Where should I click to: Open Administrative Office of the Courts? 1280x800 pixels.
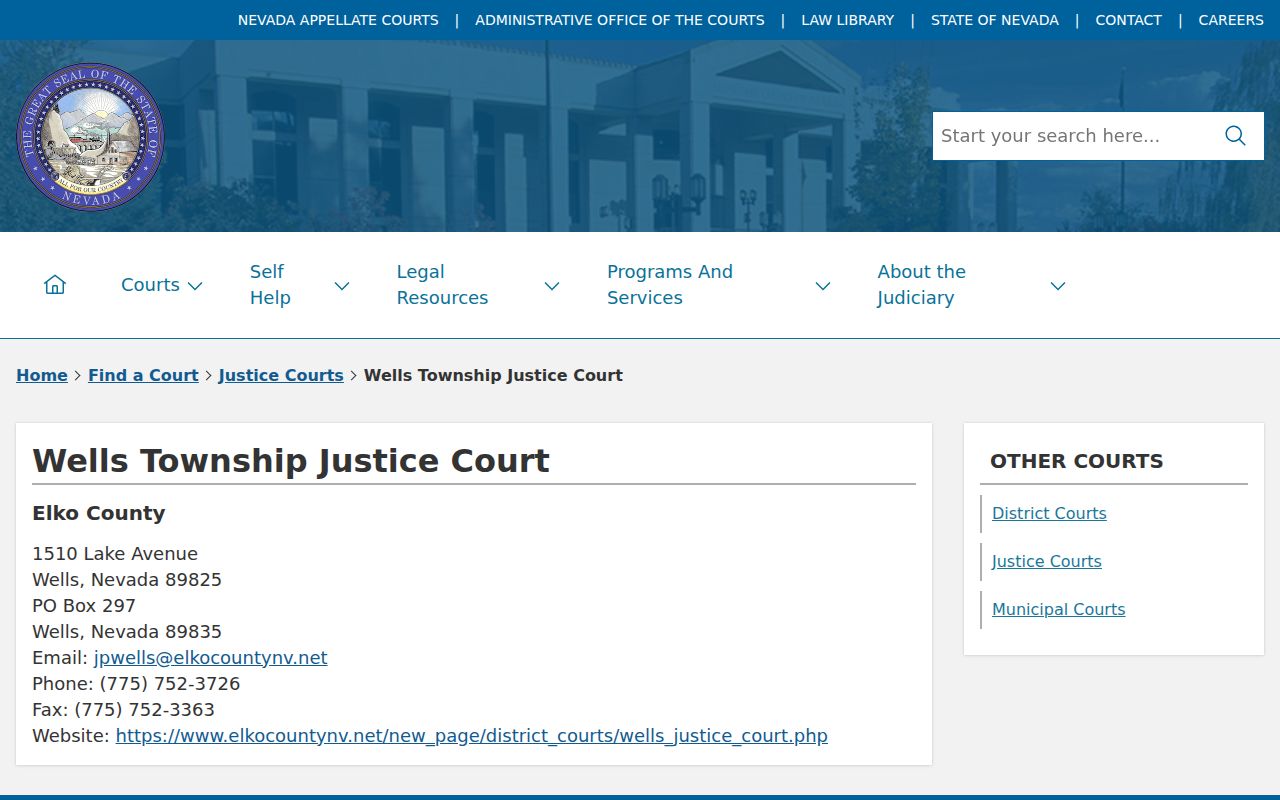click(620, 20)
